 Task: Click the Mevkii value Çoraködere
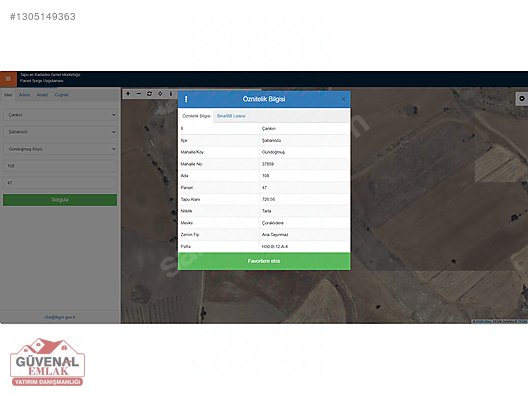pyautogui.click(x=273, y=223)
